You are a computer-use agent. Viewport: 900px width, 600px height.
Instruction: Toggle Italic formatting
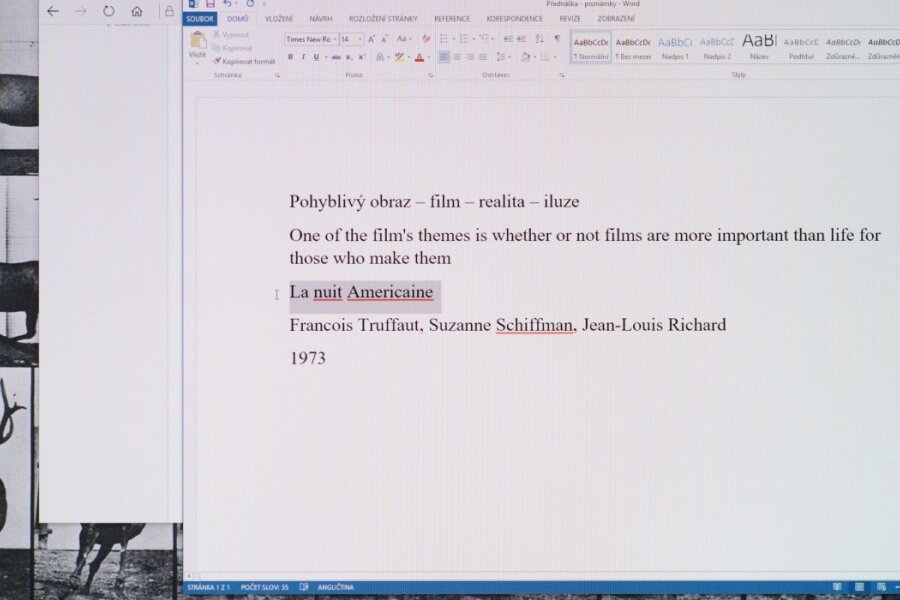[303, 57]
